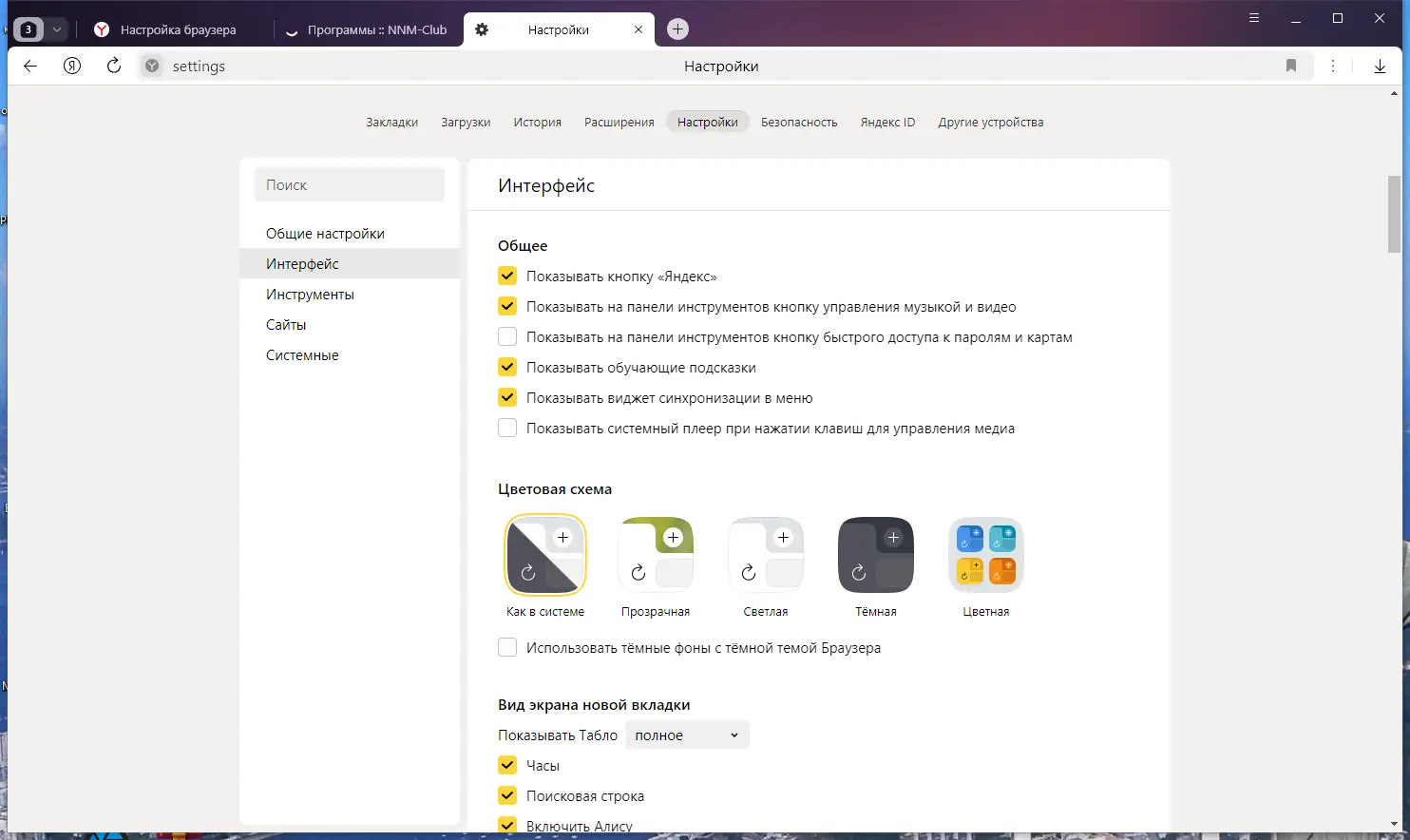The image size is (1410, 840).
Task: Click the site info icon beside settings
Action: [152, 66]
